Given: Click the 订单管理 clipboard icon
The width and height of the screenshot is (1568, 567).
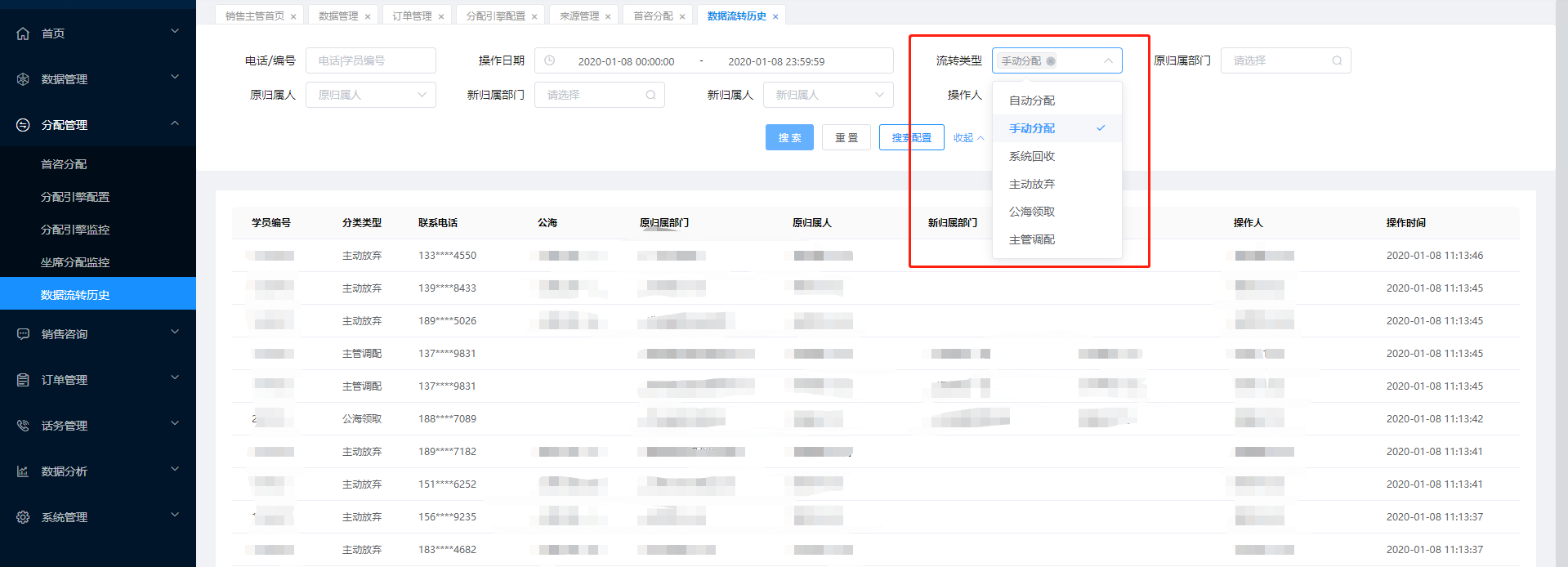Looking at the screenshot, I should (23, 380).
